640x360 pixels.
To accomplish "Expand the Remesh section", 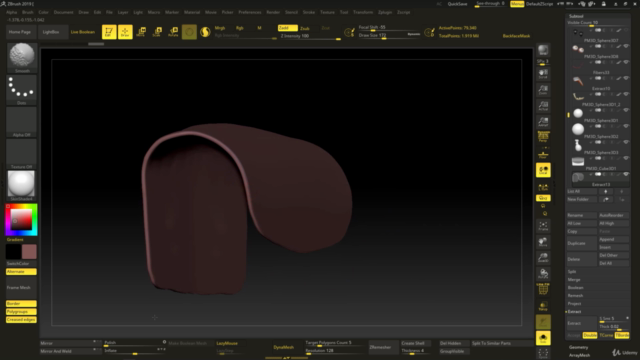I will [x=575, y=296].
